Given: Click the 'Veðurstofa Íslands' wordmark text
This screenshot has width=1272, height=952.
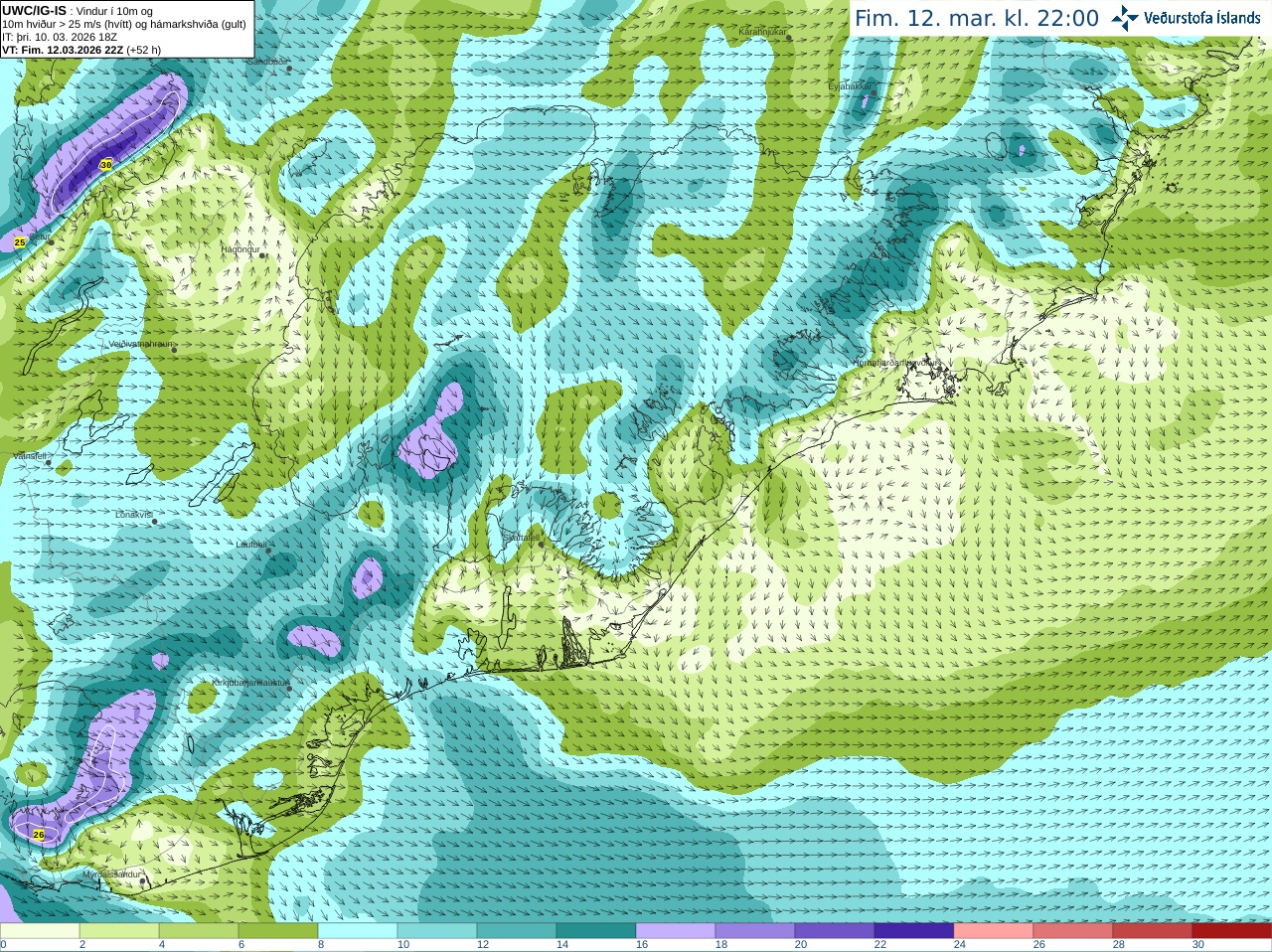Looking at the screenshot, I should 1201,18.
